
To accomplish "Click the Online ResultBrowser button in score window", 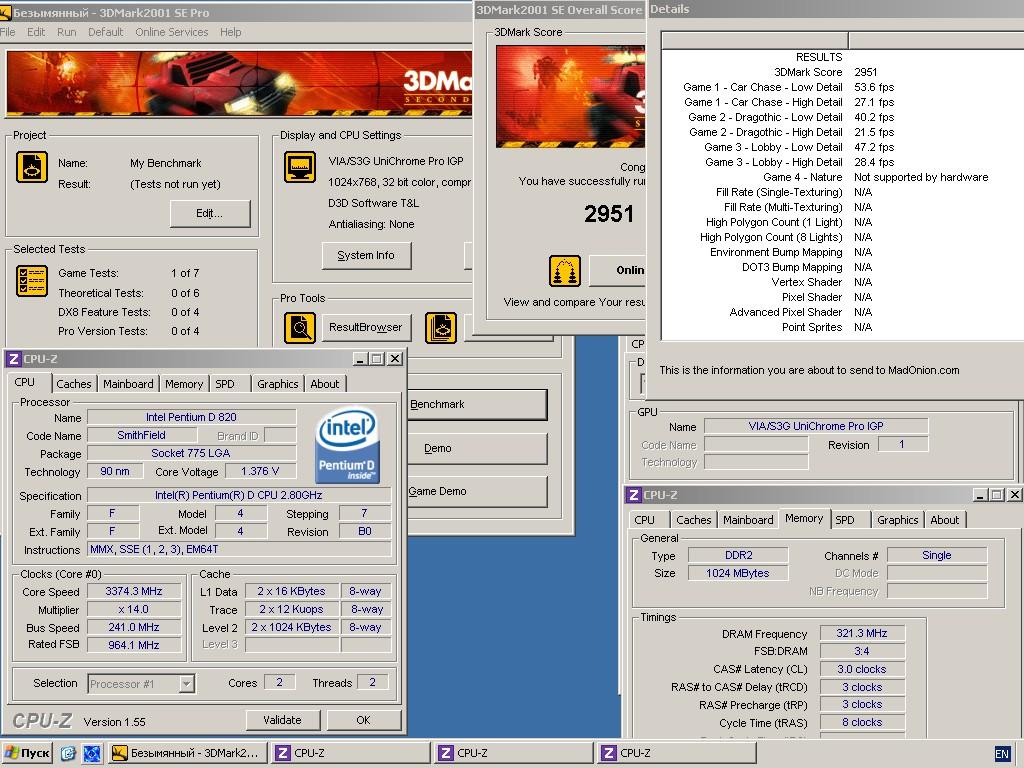I will (617, 270).
